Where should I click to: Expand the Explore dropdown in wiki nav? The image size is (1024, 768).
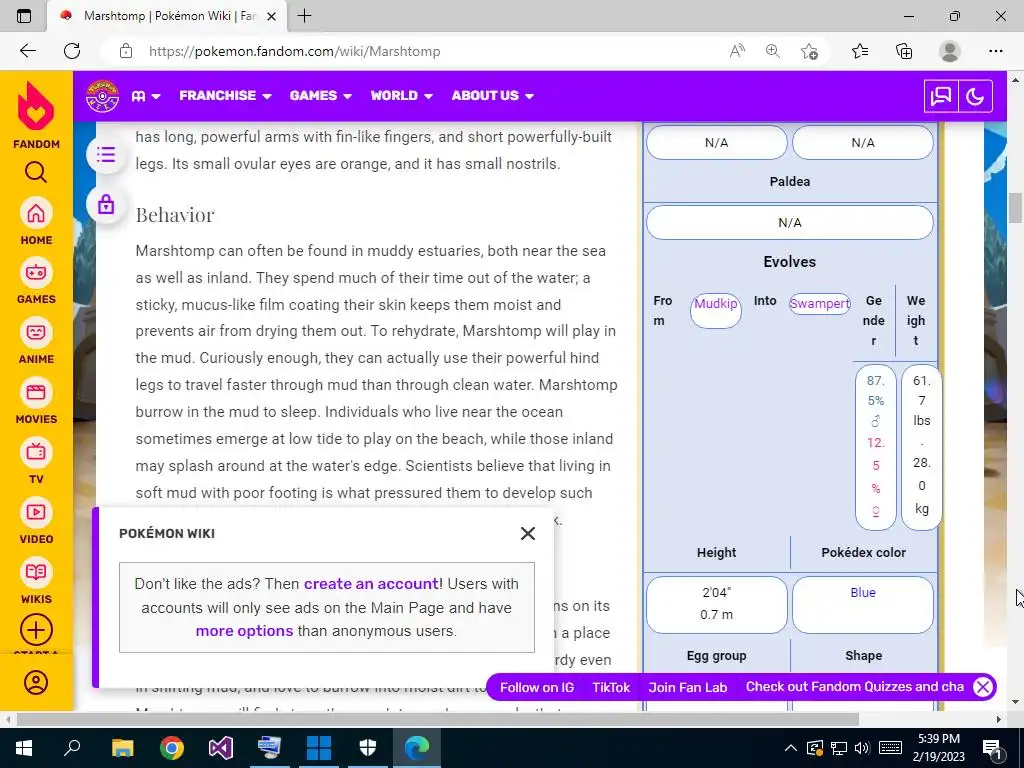point(146,96)
